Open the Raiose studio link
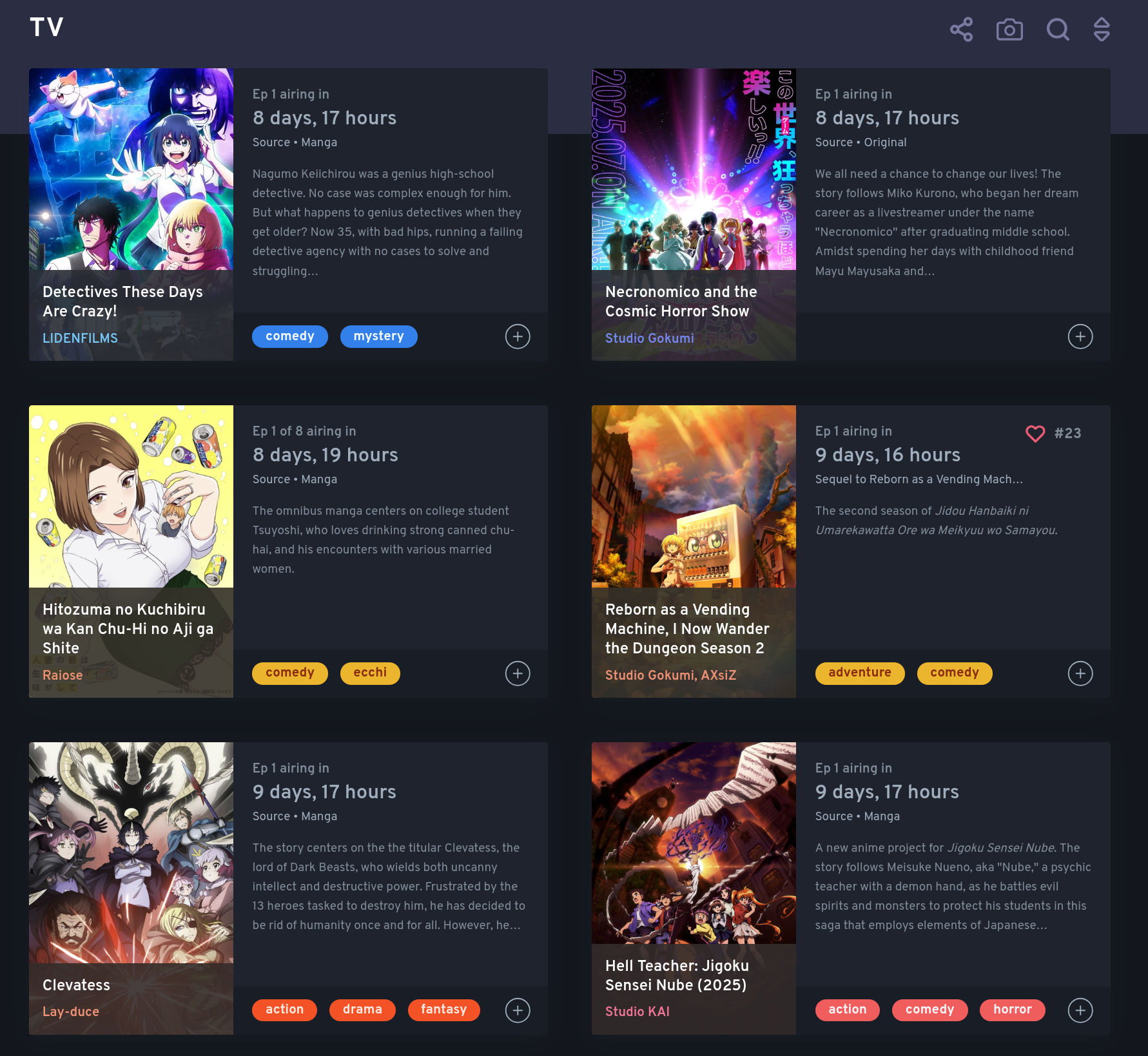 click(63, 675)
